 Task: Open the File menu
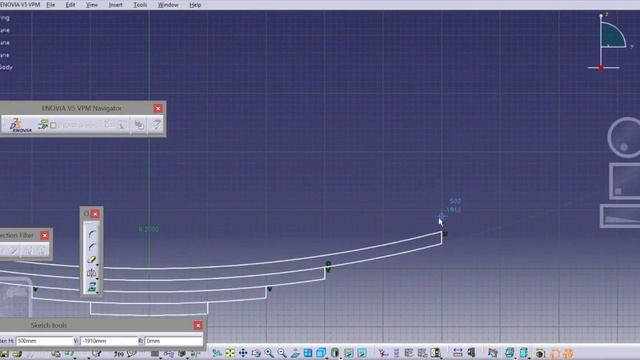[x=50, y=5]
